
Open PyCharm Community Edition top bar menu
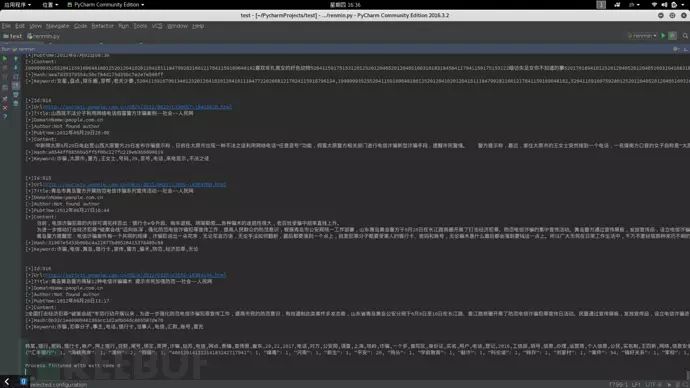[x=106, y=4]
